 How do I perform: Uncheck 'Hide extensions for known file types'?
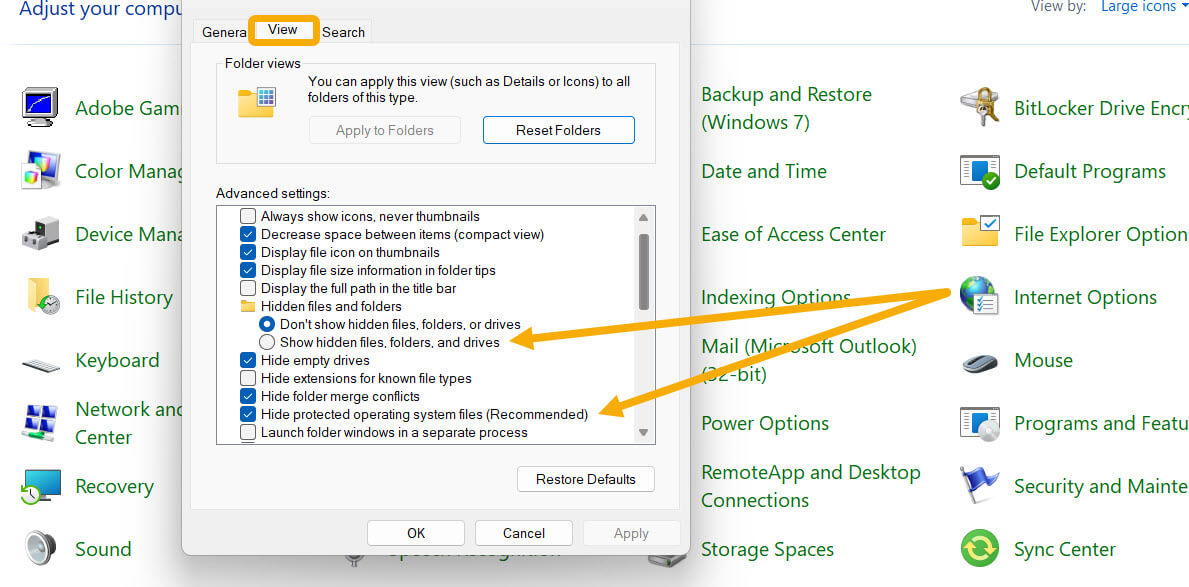pos(247,378)
